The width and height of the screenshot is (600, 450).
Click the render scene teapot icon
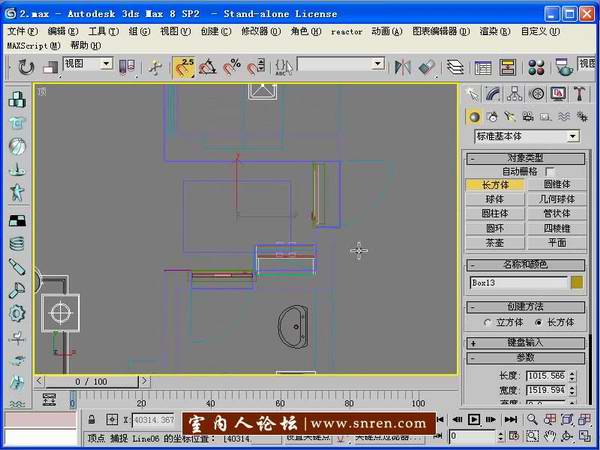[564, 67]
